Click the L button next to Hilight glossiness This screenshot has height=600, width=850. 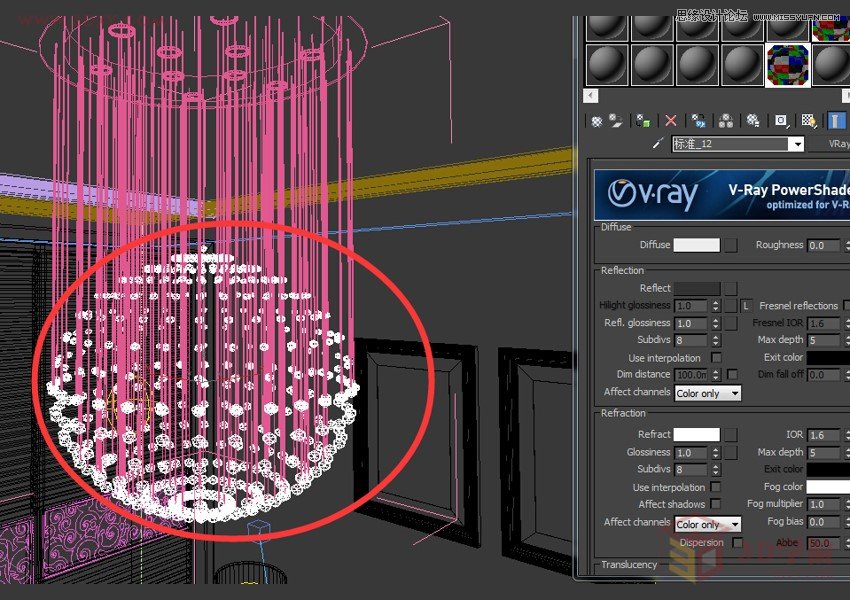744,305
